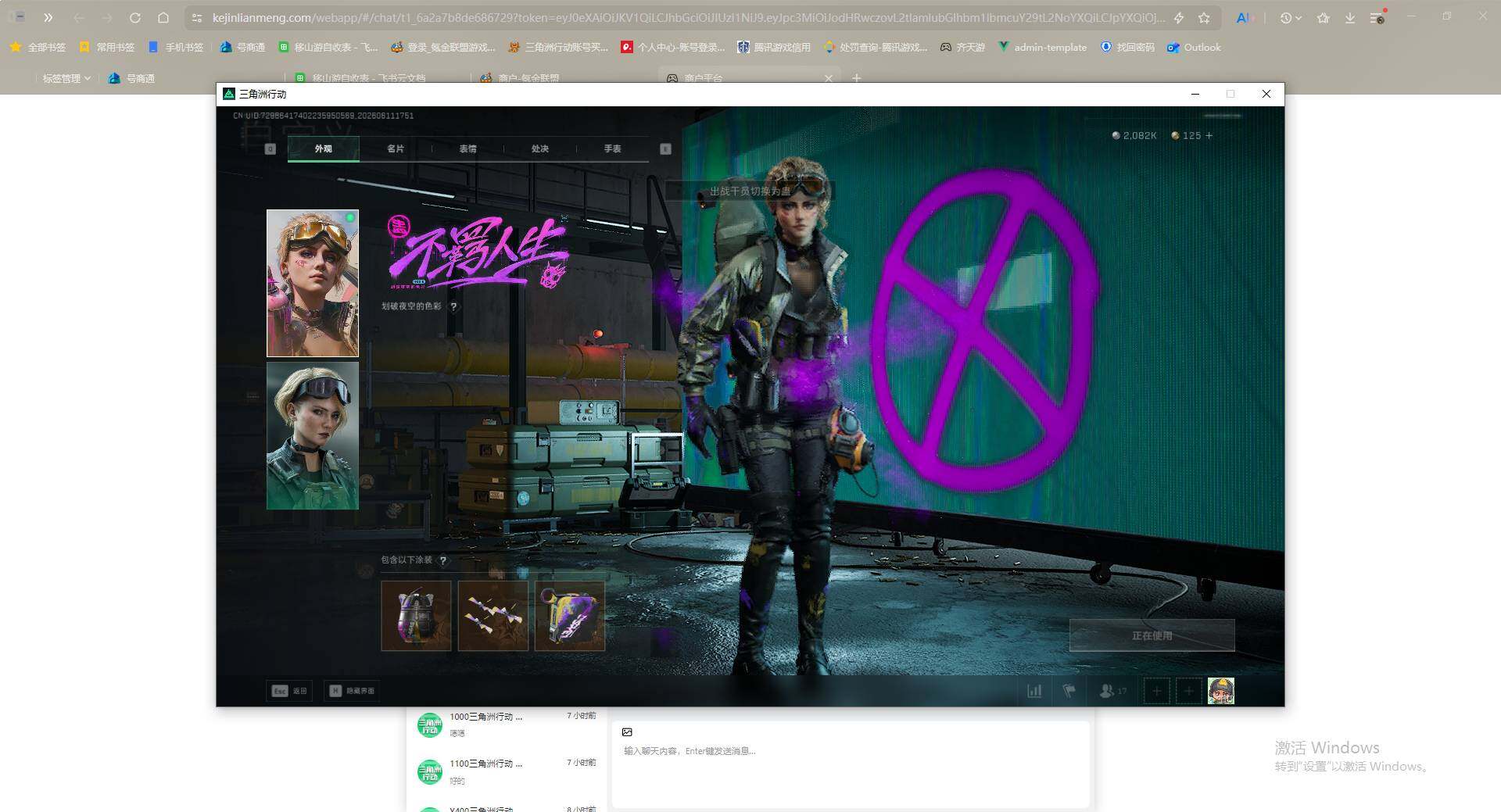Open the browser main menu icon
This screenshot has height=812, width=1501.
(x=1377, y=17)
